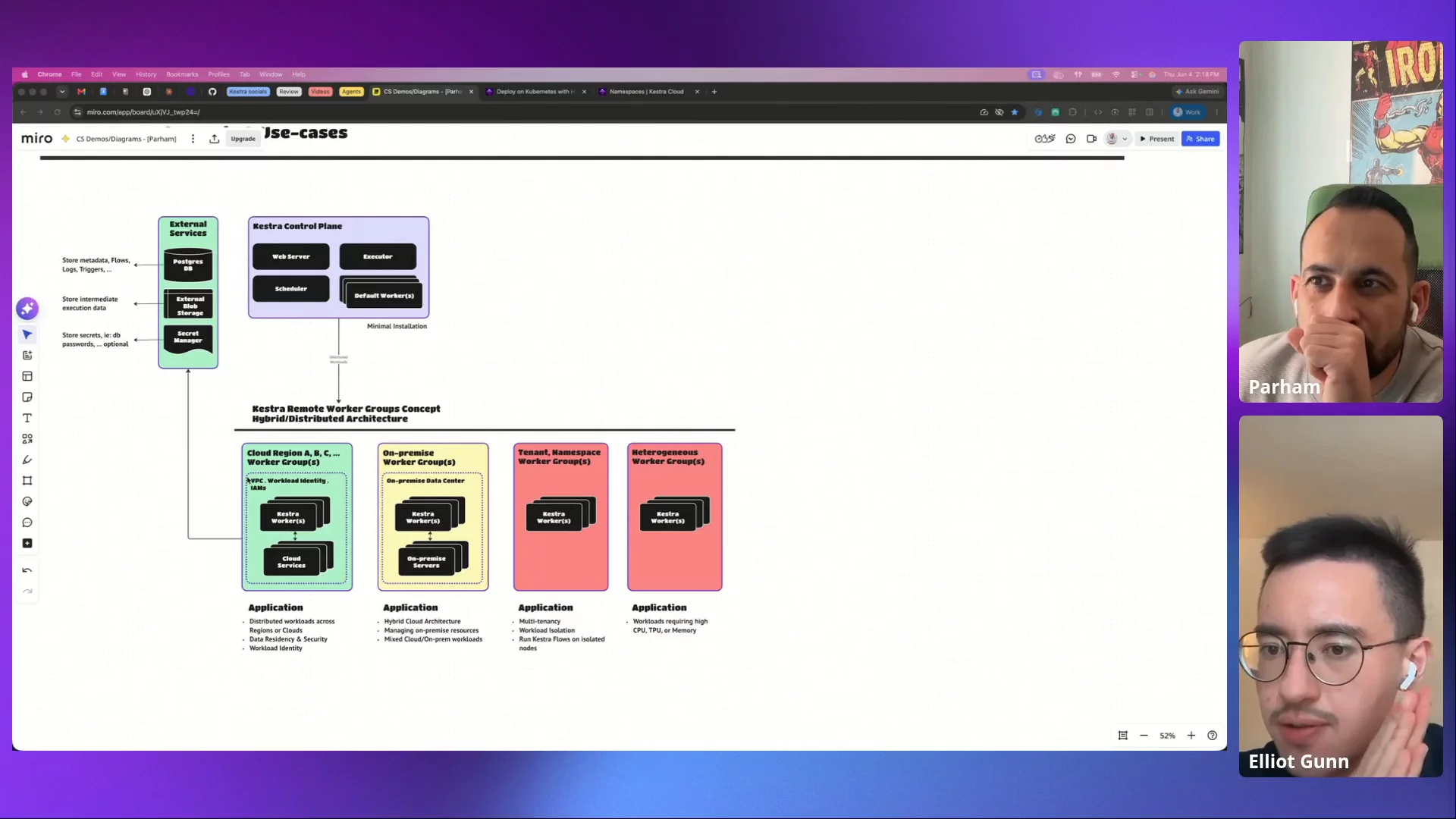Viewport: 1456px width, 819px height.
Task: Open Miro help question mark
Action: pyautogui.click(x=1213, y=736)
